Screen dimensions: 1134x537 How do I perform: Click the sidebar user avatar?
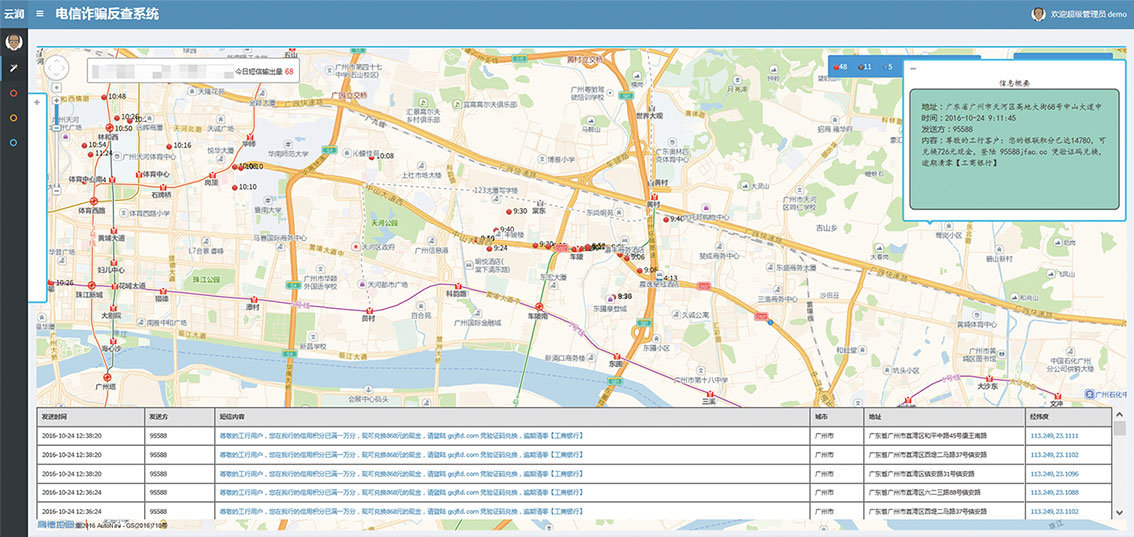[x=14, y=42]
